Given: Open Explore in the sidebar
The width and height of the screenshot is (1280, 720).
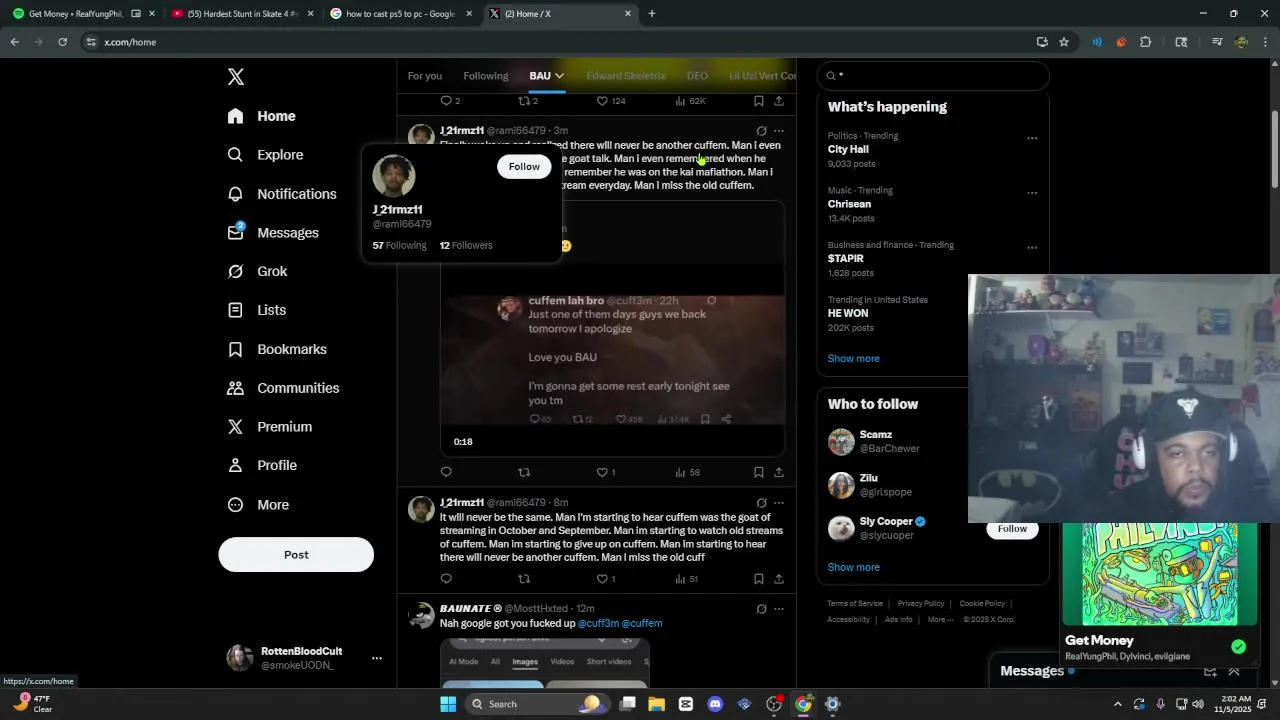Looking at the screenshot, I should [265, 155].
